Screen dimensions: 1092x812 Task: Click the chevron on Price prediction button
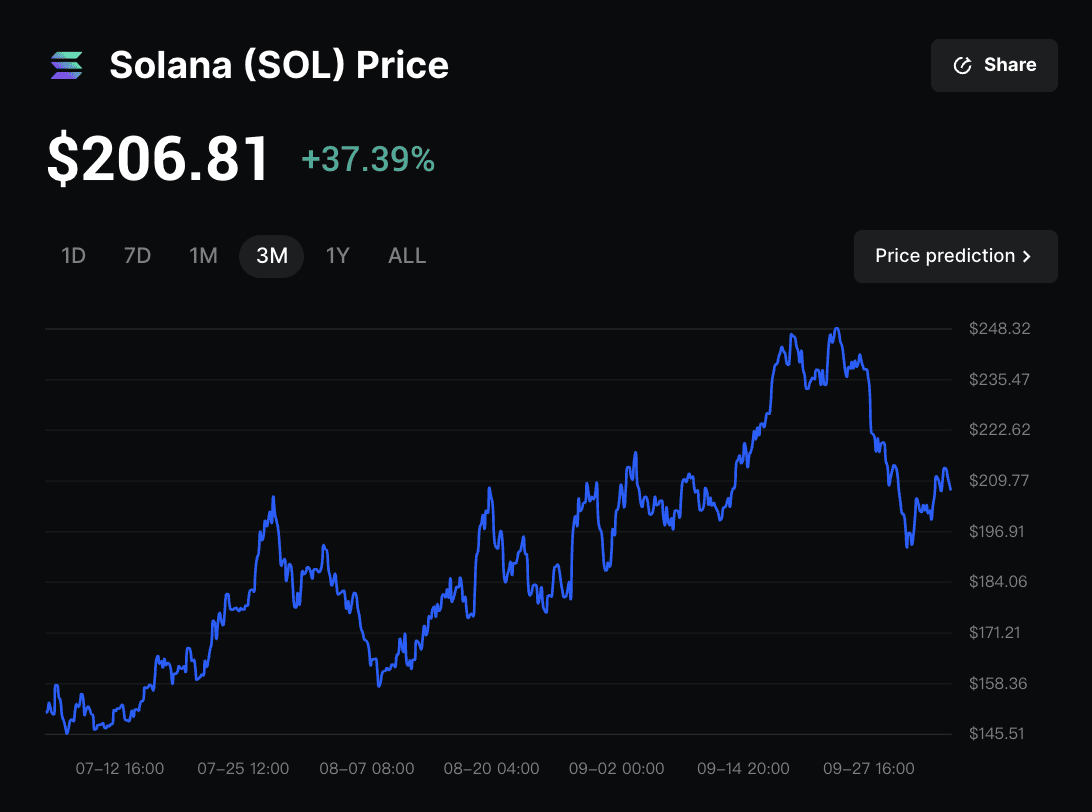[1027, 256]
